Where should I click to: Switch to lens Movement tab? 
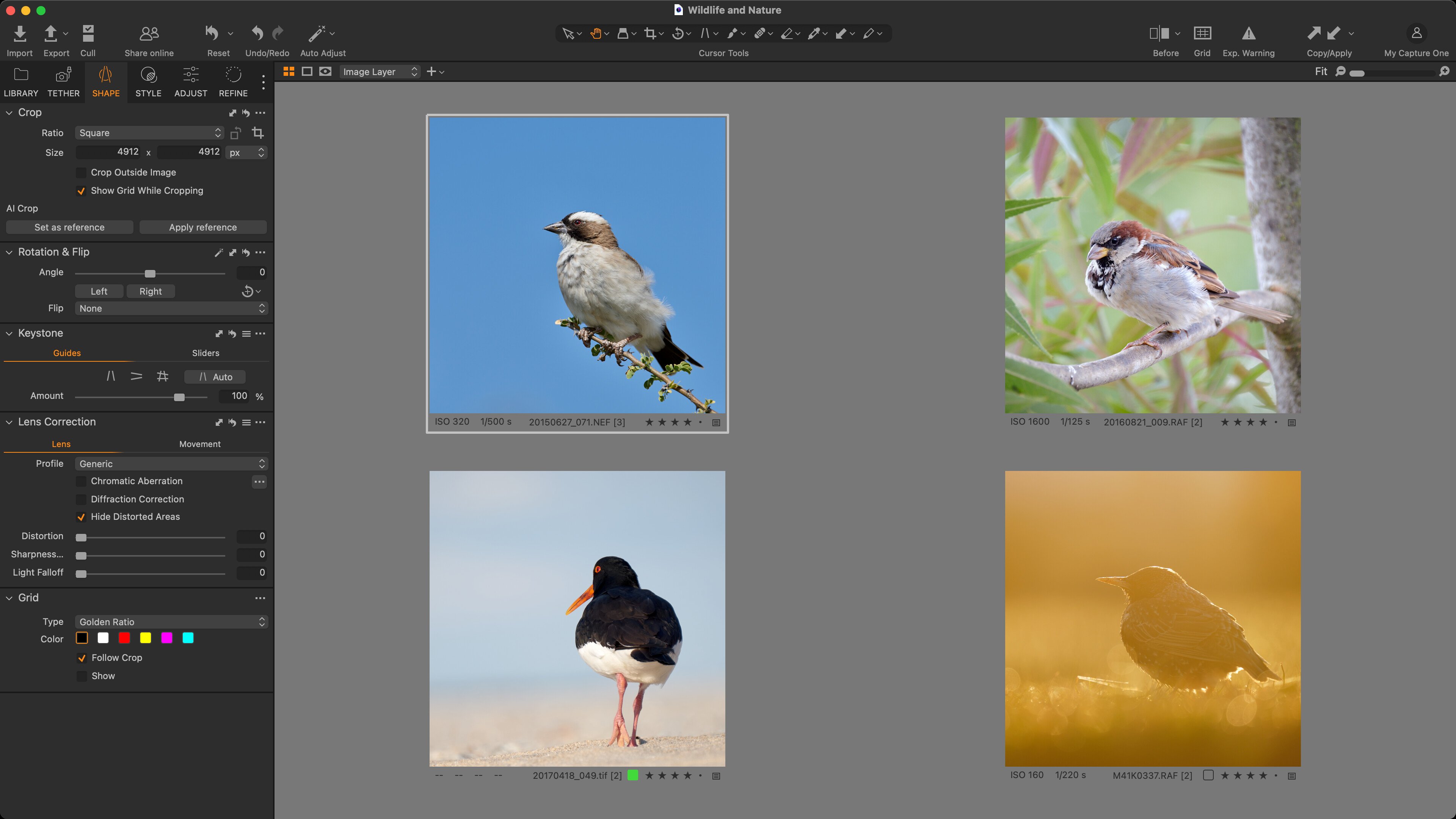[199, 444]
